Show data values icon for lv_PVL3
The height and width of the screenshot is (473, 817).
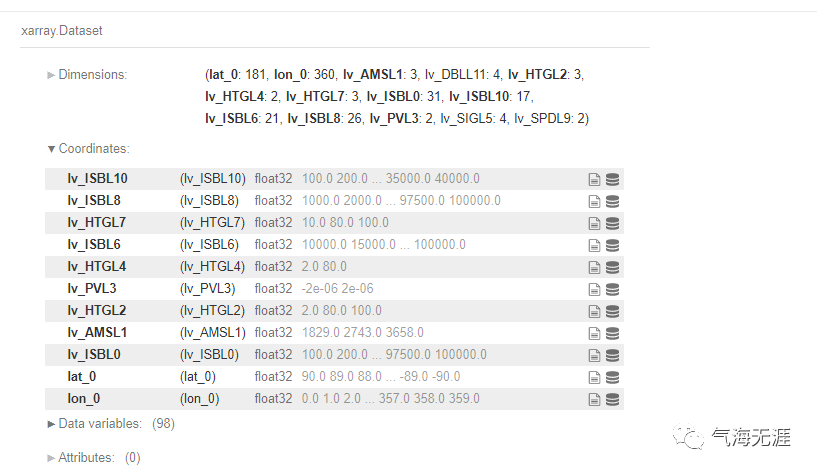click(612, 289)
